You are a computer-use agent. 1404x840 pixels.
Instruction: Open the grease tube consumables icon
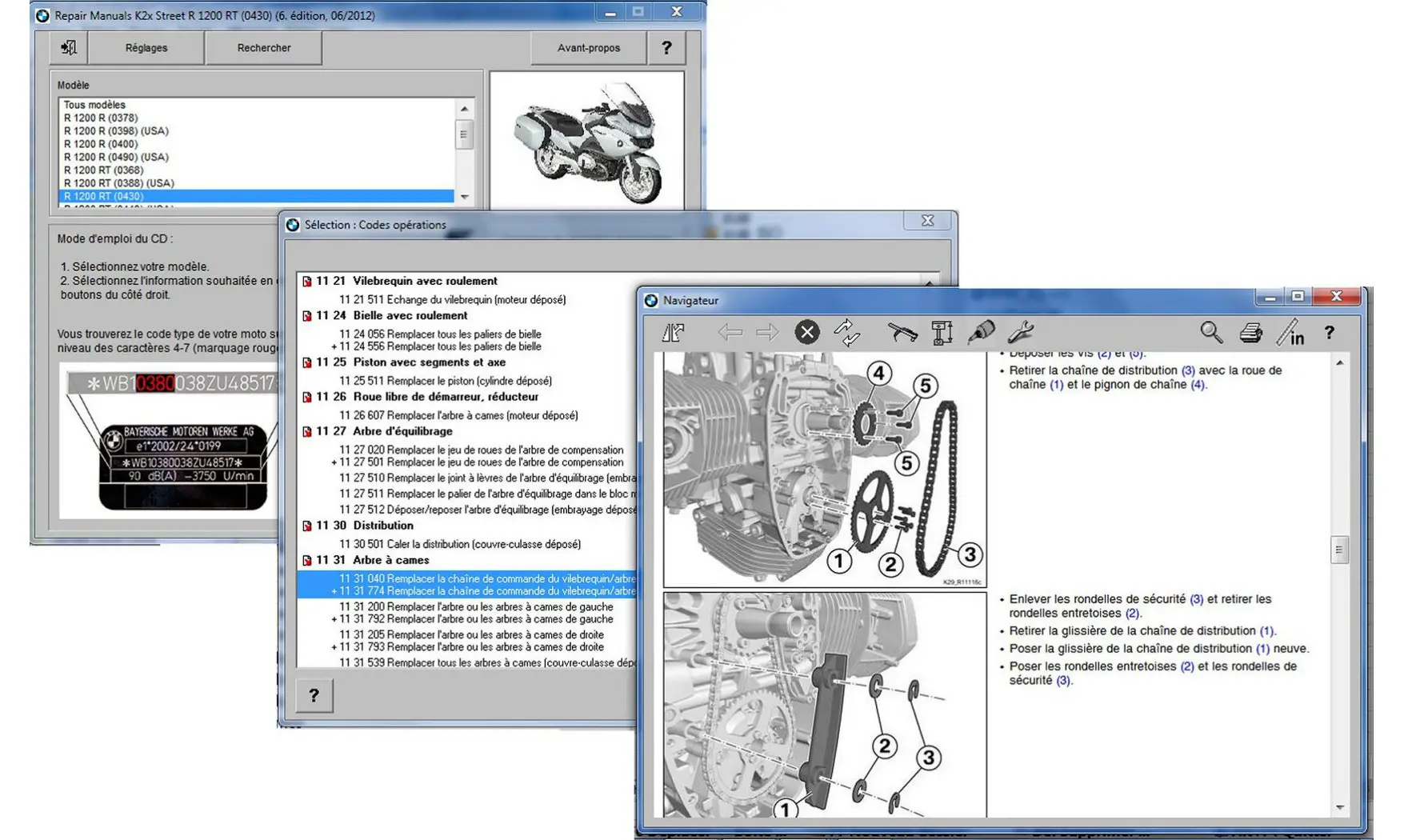981,332
